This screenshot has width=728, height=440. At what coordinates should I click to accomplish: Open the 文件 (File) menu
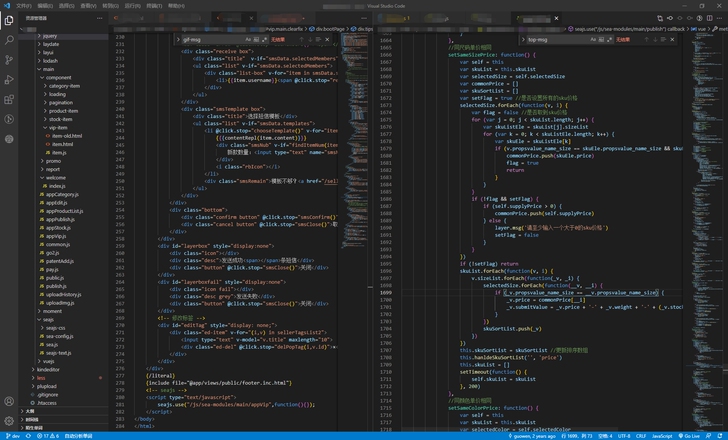24,6
